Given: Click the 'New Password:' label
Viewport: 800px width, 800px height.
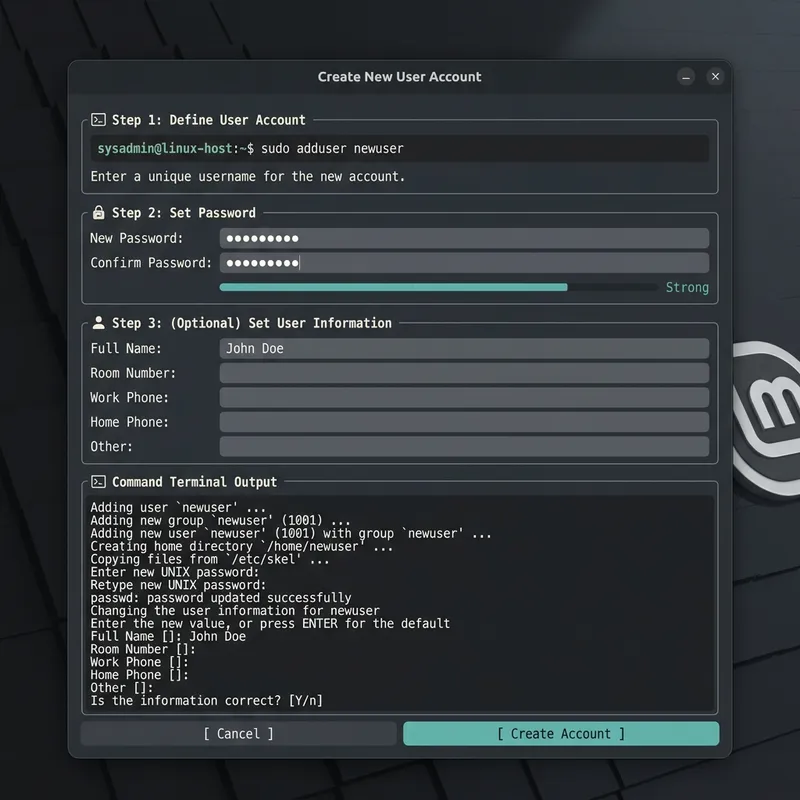Looking at the screenshot, I should (136, 238).
